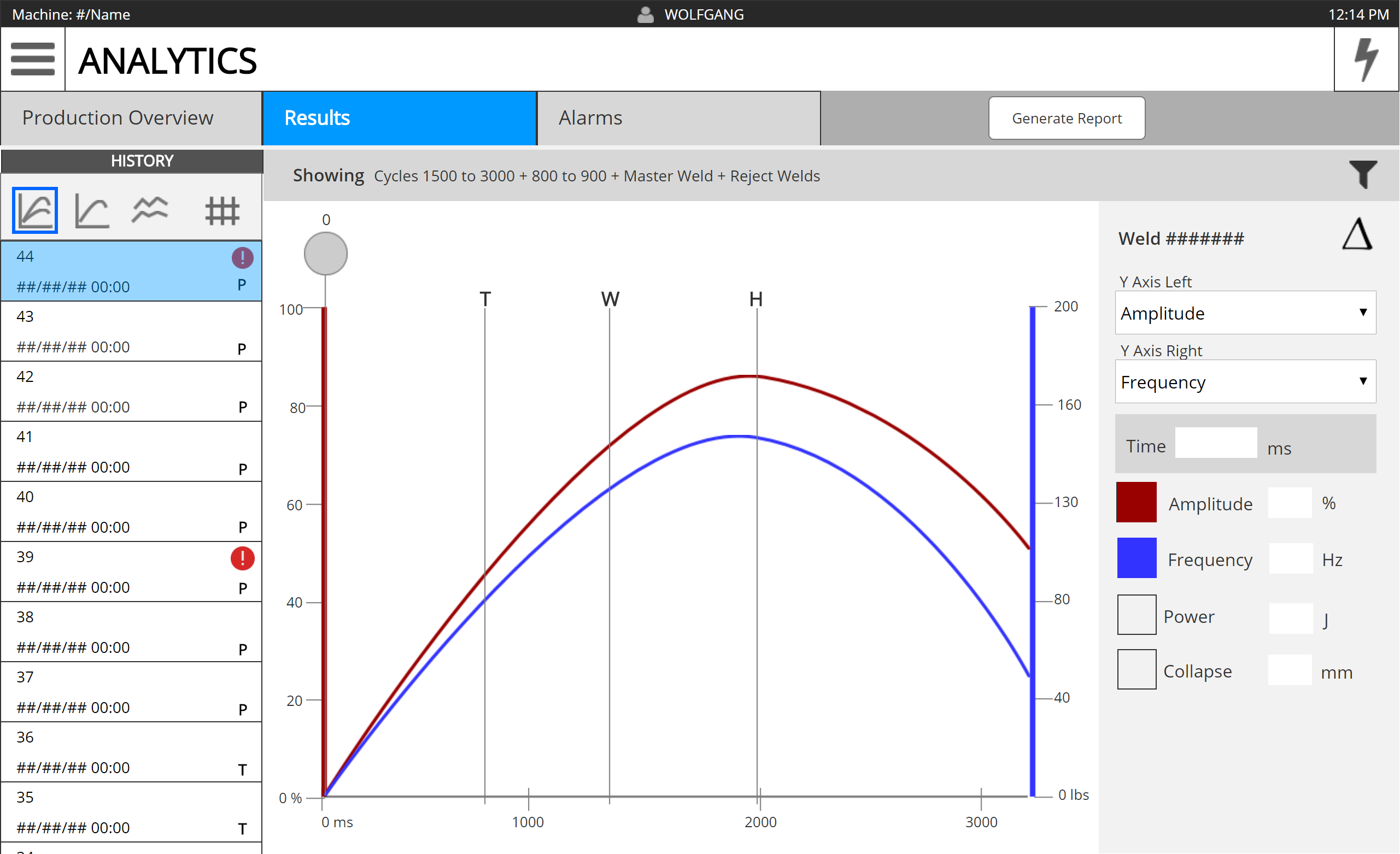This screenshot has height=854, width=1400.
Task: Click the lightning bolt icon
Action: point(1366,59)
